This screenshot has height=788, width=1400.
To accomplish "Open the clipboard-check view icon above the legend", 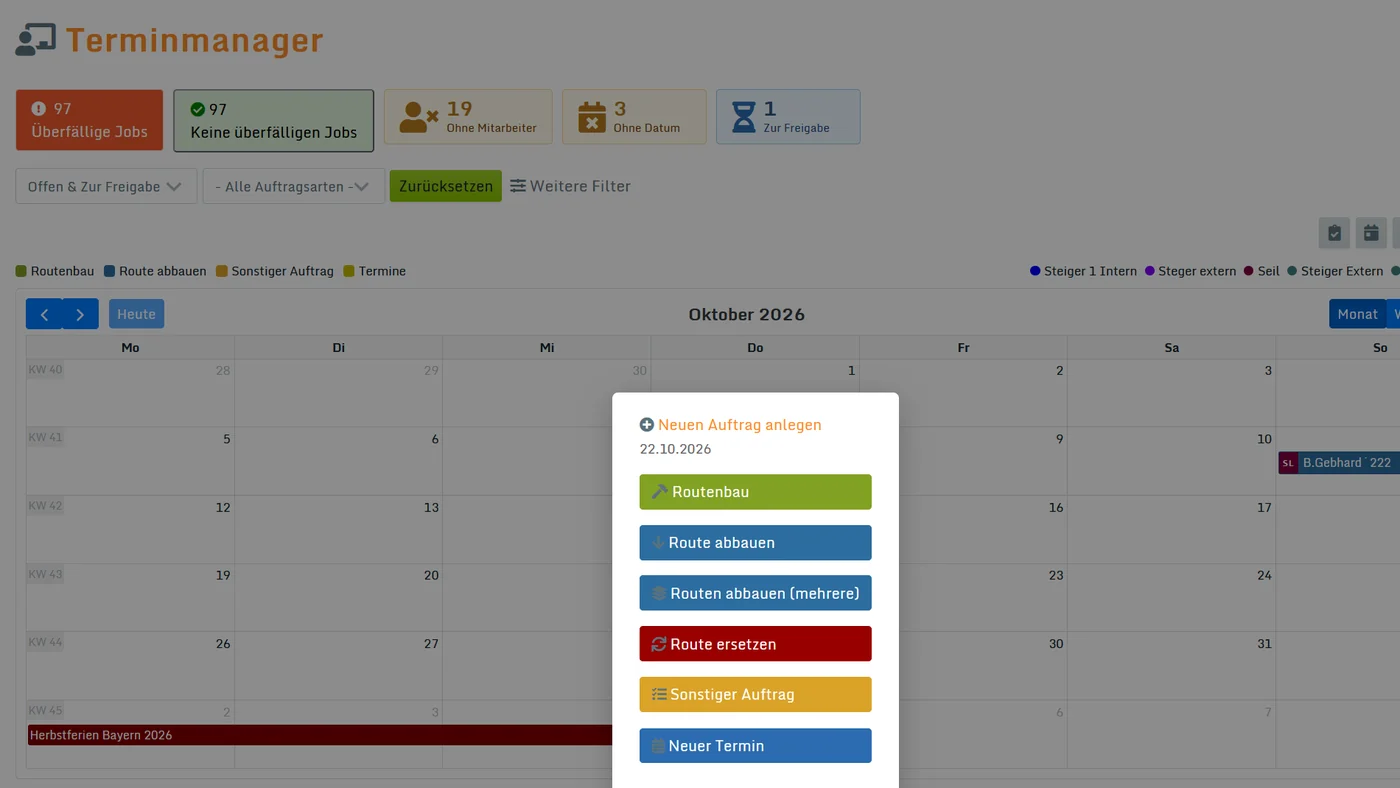I will click(1334, 233).
